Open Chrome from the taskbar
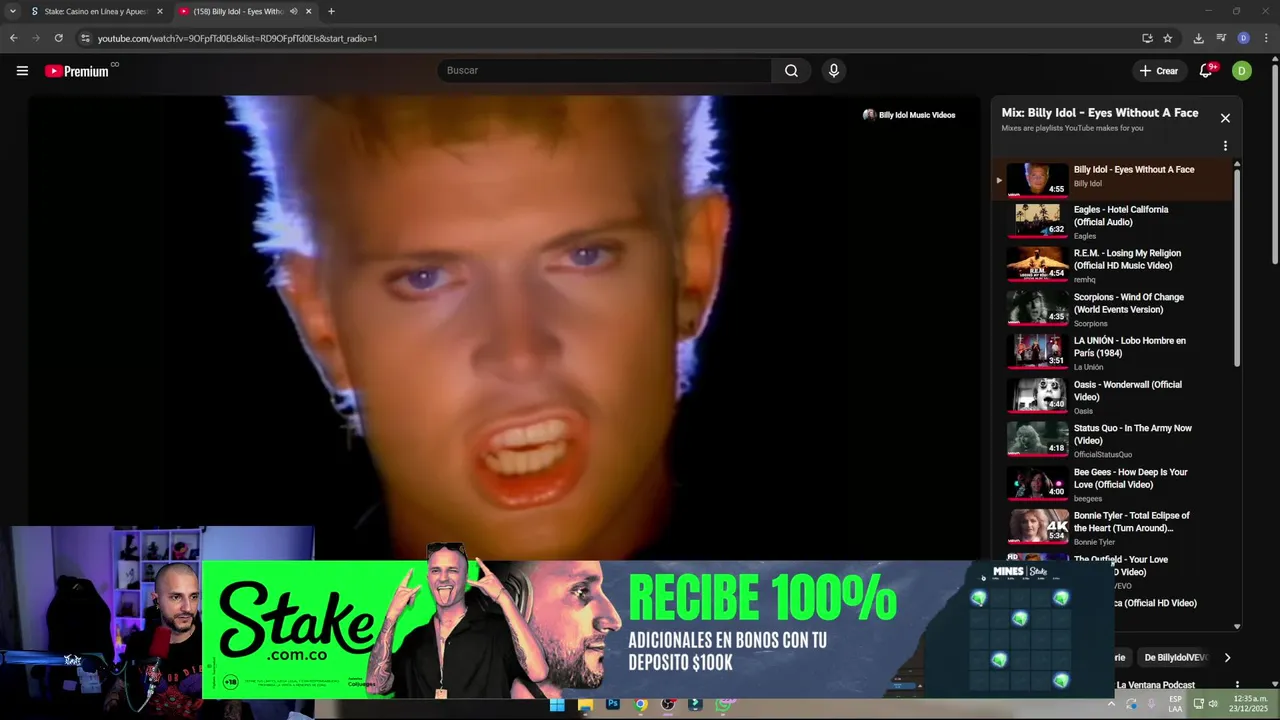This screenshot has width=1280, height=720. point(640,704)
